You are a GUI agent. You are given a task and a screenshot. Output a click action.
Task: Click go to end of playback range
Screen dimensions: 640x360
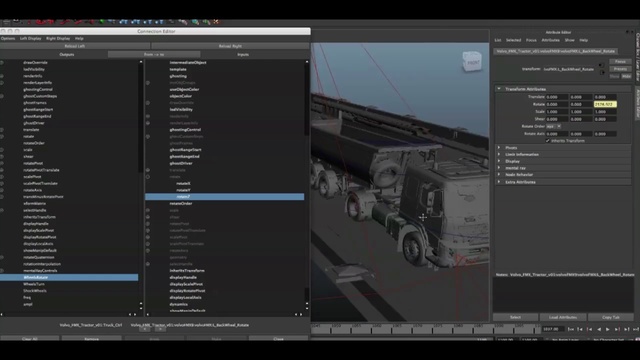tap(636, 329)
